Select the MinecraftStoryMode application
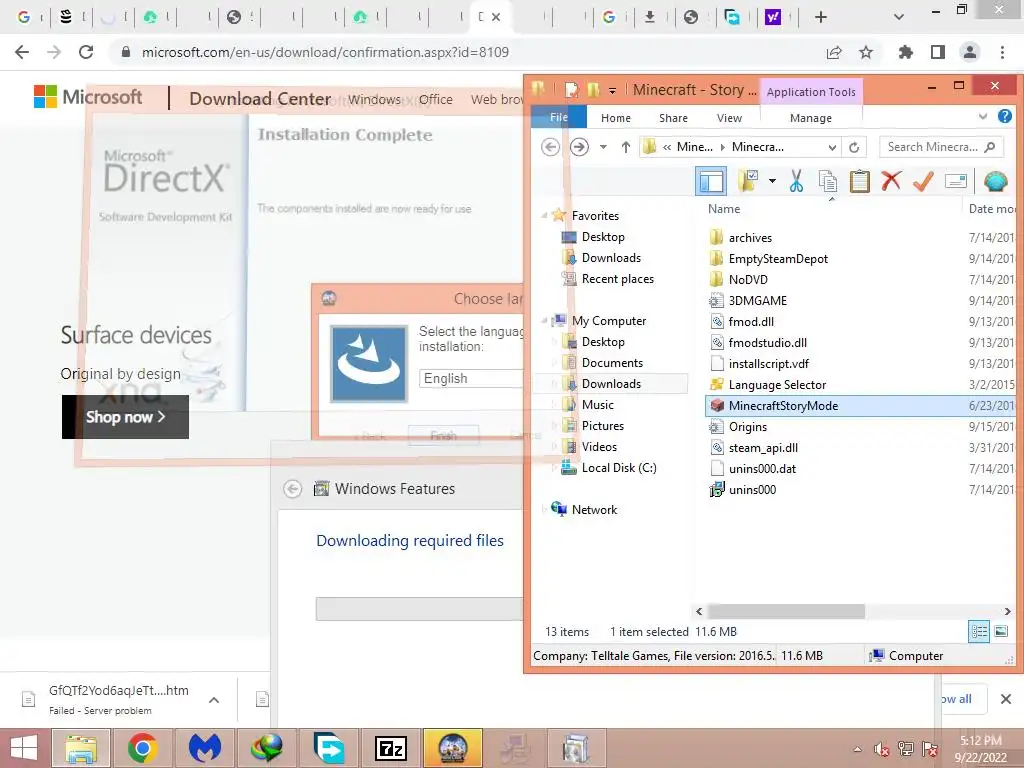The width and height of the screenshot is (1024, 768). 783,406
